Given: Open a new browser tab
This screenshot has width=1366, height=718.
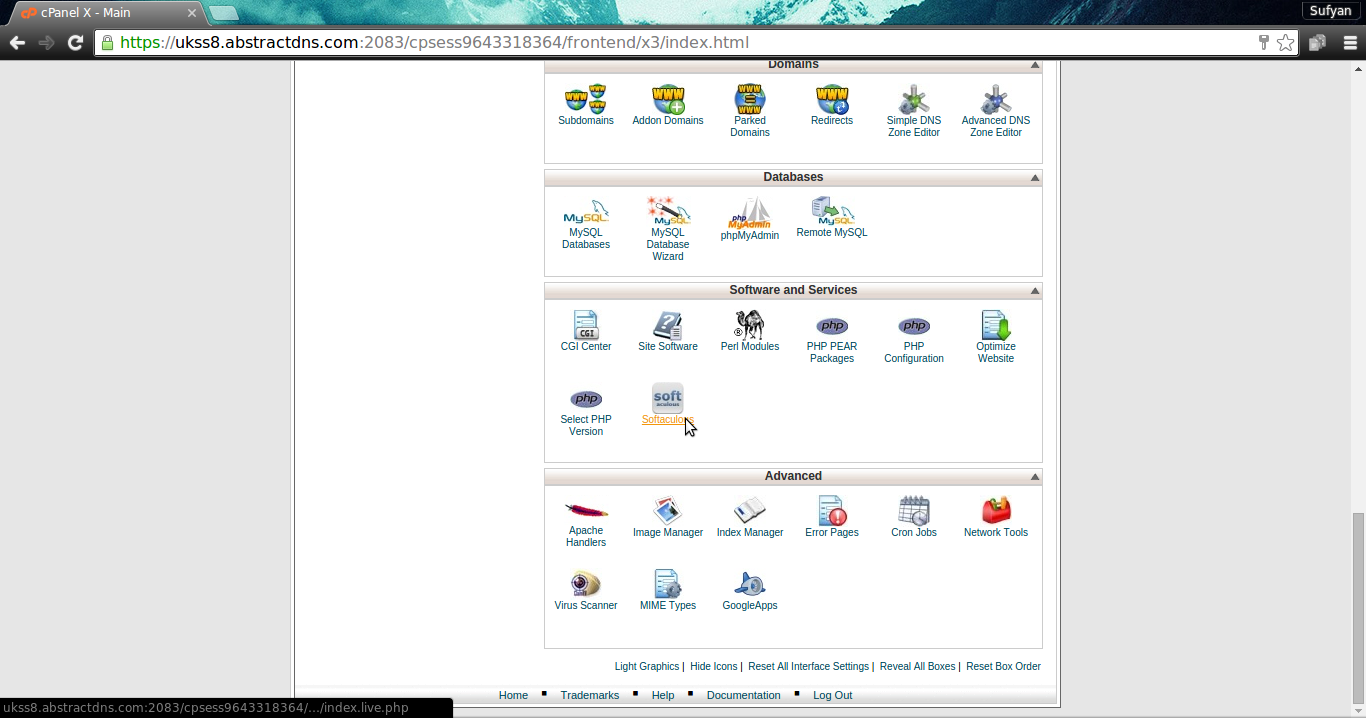Looking at the screenshot, I should tap(224, 13).
